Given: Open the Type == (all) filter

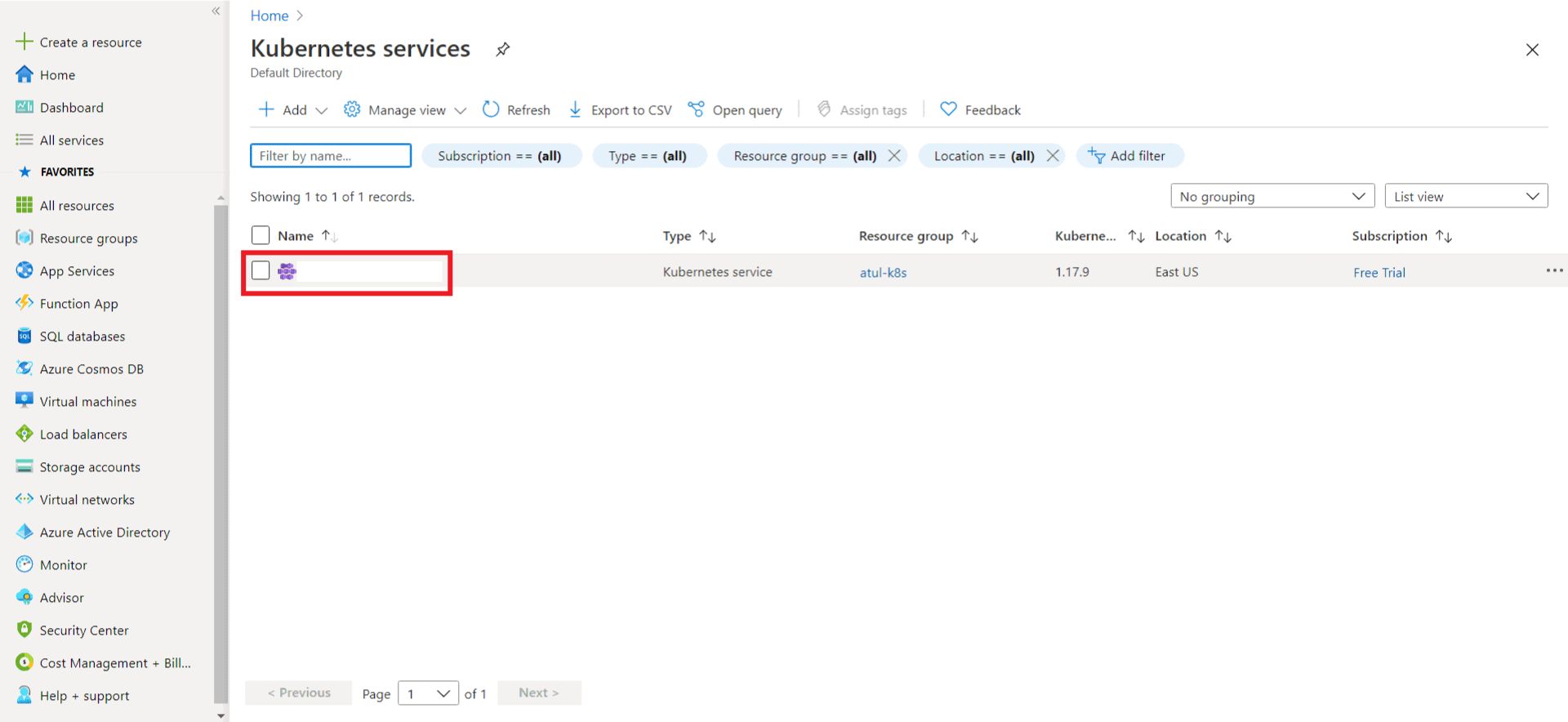Looking at the screenshot, I should point(648,155).
